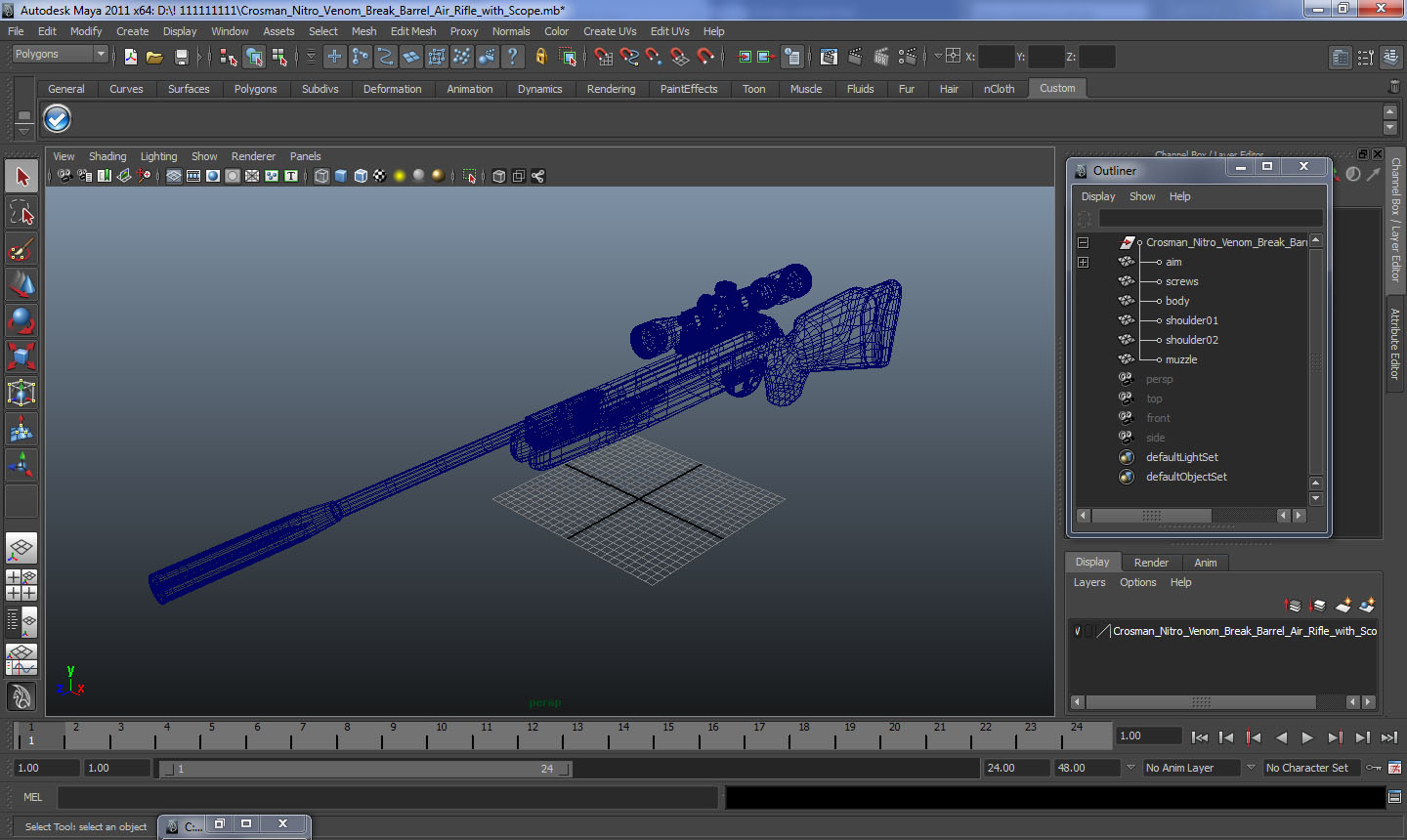Select the muzzle node in Outliner
This screenshot has width=1407, height=840.
[x=1180, y=359]
